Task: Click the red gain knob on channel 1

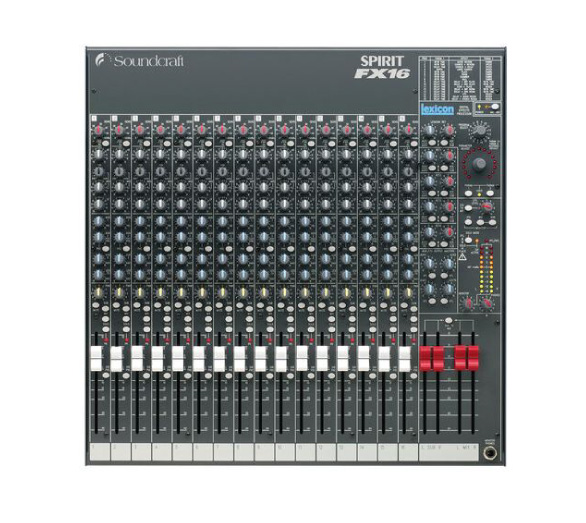Action: pyautogui.click(x=98, y=130)
